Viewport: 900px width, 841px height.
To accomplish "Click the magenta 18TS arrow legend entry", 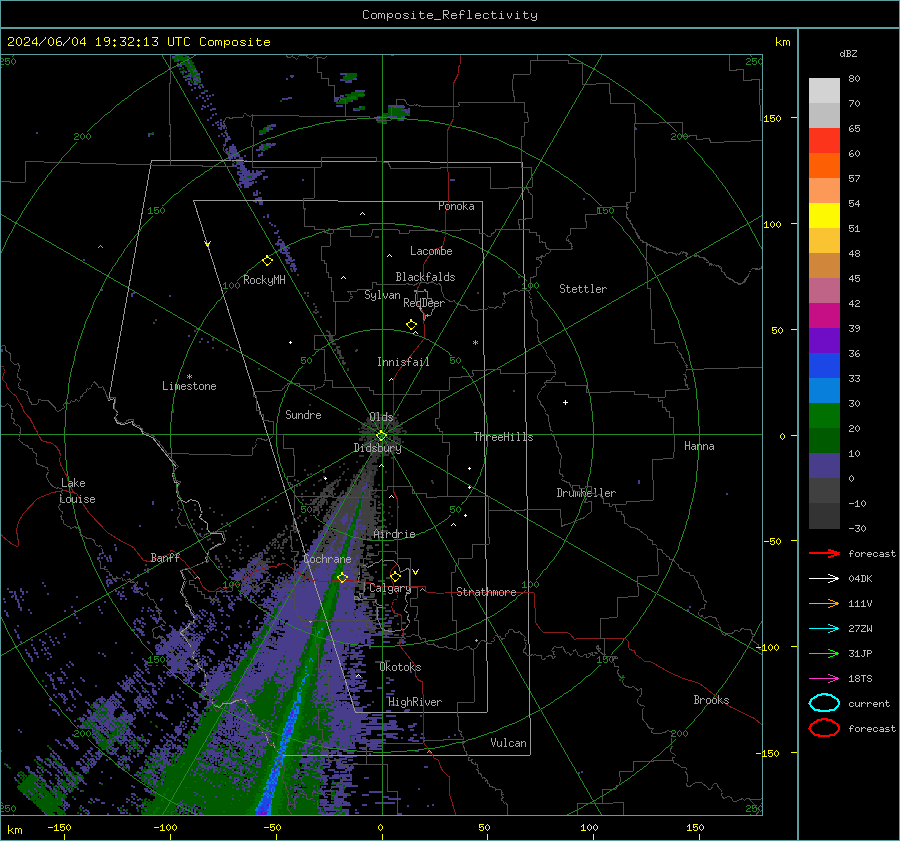I will (x=824, y=679).
